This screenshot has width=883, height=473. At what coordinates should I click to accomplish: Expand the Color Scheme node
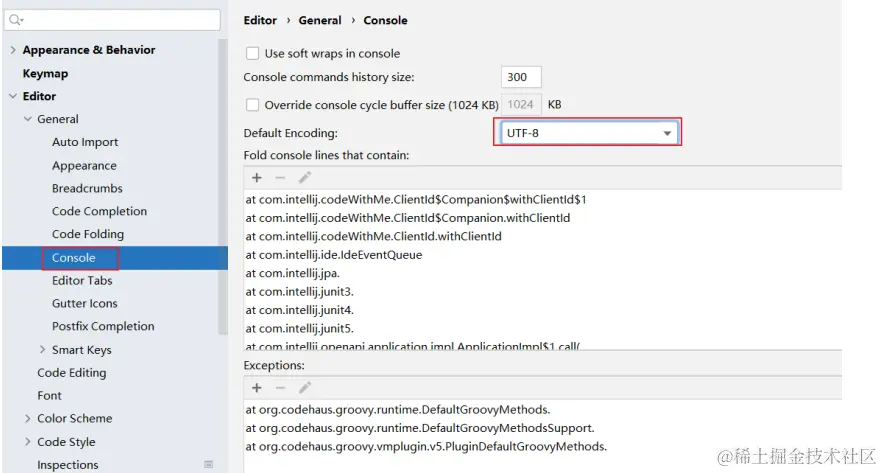28,418
